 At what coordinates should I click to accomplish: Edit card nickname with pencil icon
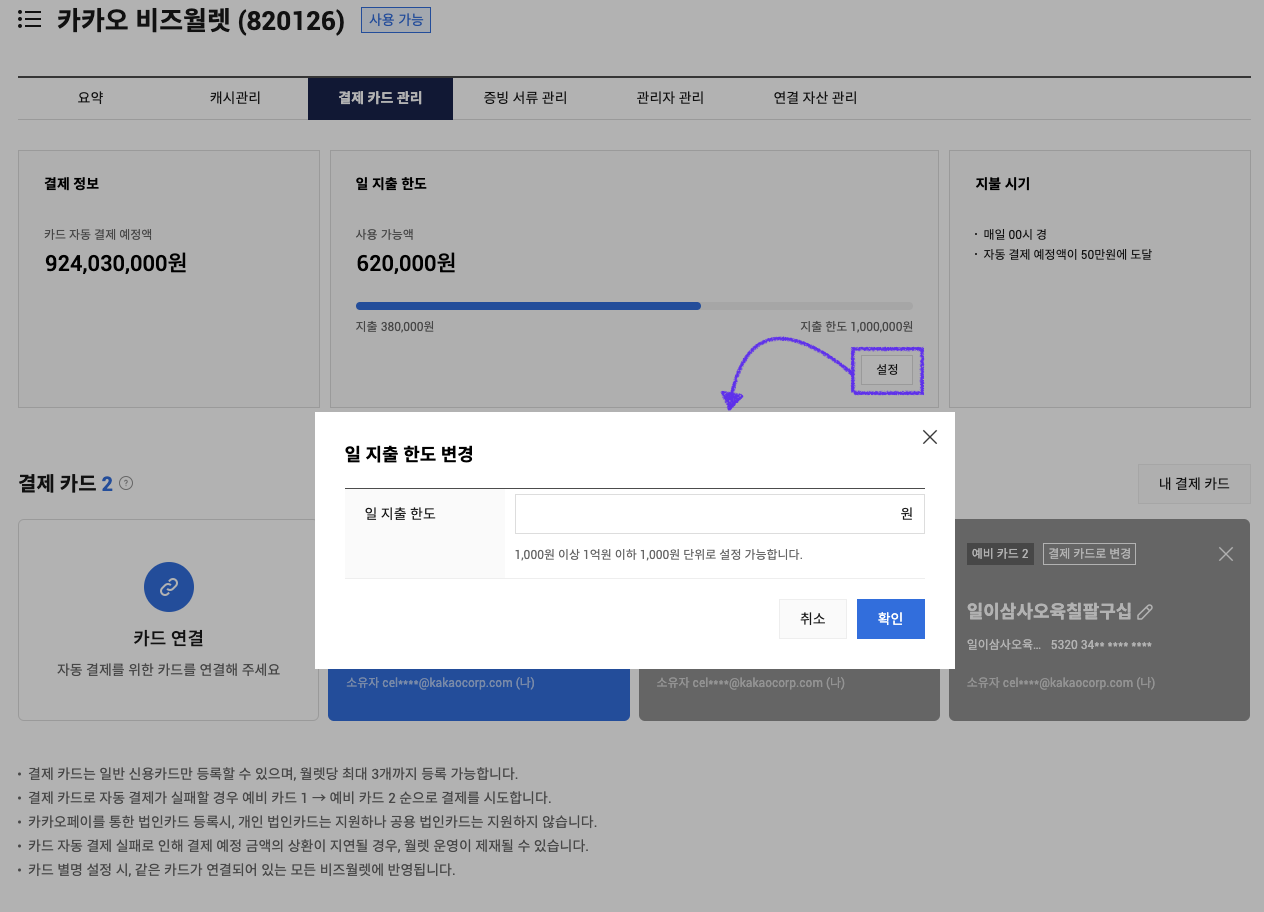coord(1146,611)
